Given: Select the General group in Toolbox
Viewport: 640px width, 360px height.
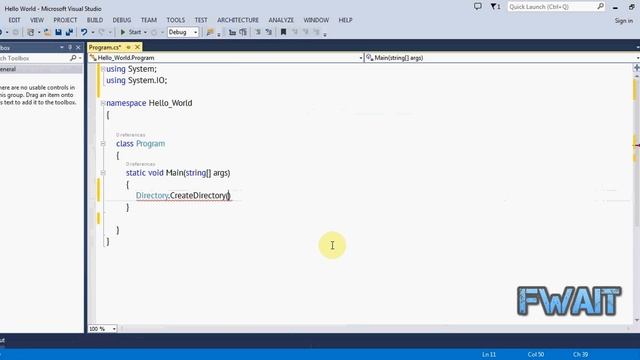Looking at the screenshot, I should coord(41,69).
